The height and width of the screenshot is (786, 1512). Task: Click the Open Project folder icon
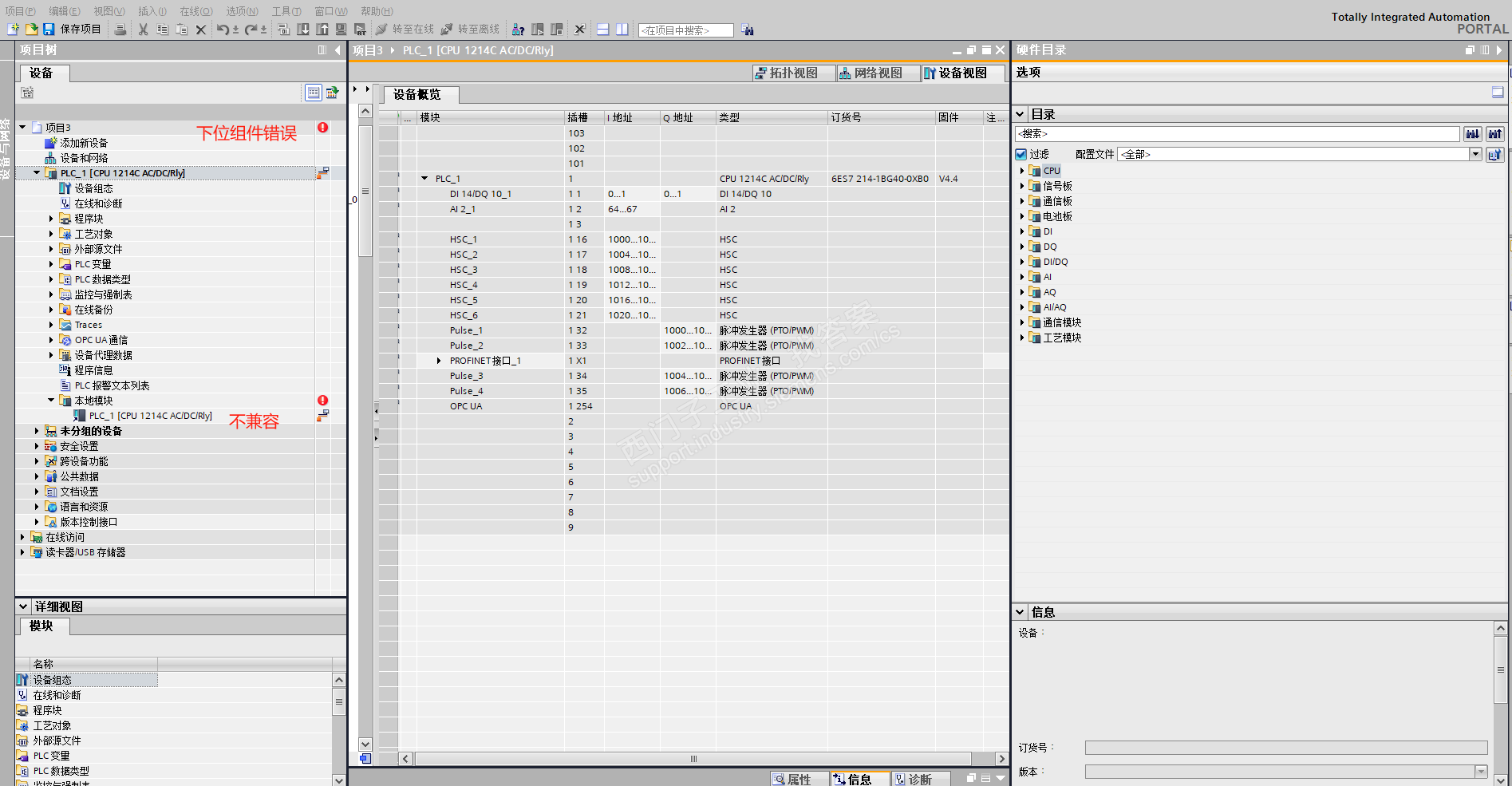(x=31, y=30)
